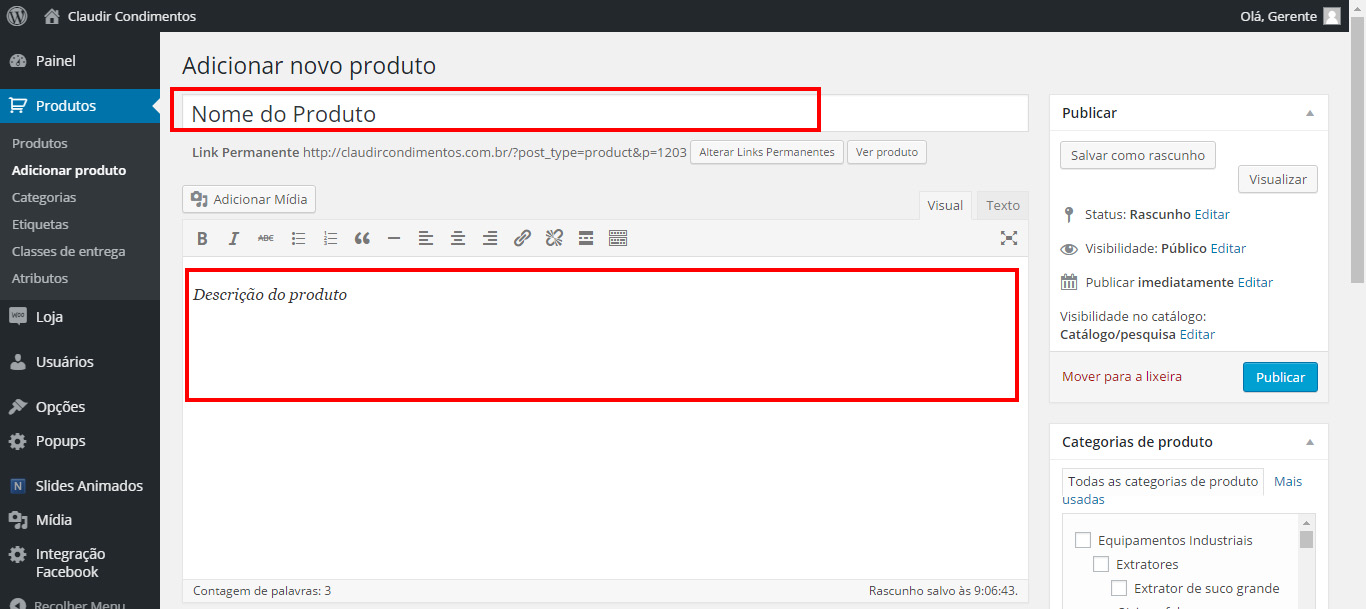Click Salvar como rascunho button
Screen dimensions: 1366x609
1137,155
